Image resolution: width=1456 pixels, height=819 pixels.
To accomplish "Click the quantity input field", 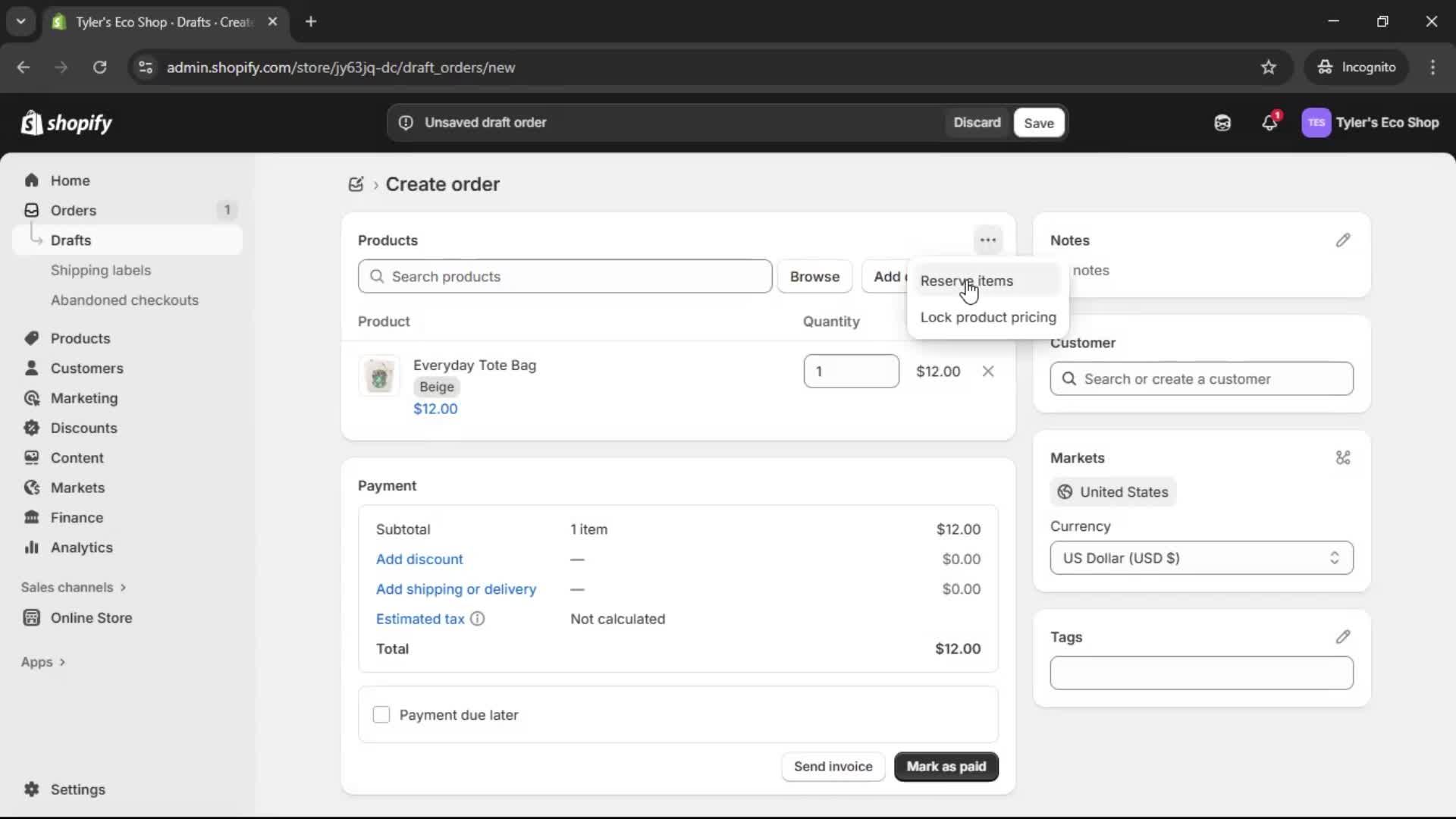I will coord(851,371).
